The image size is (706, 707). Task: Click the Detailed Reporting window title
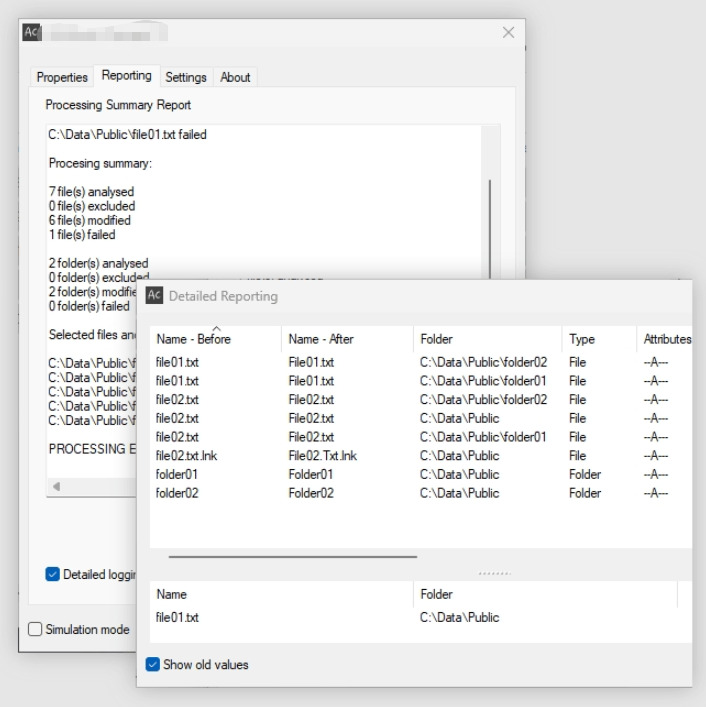(x=223, y=296)
